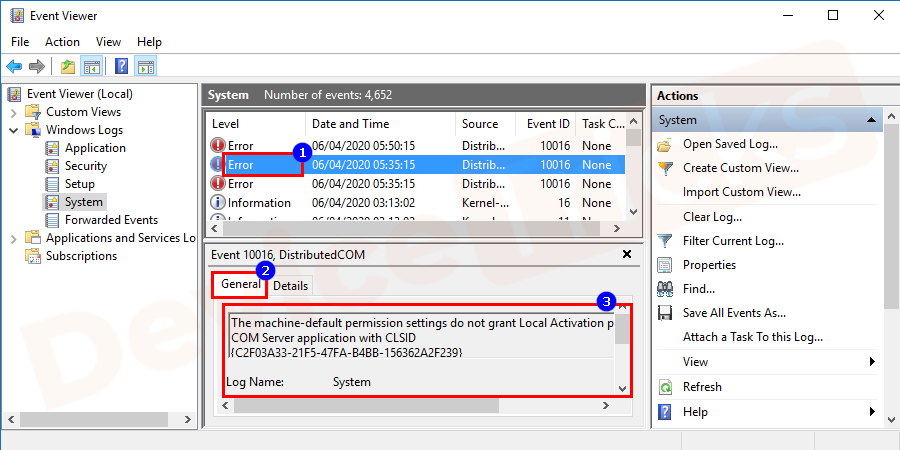
Task: Click Event Viewer app icon in title bar
Action: [17, 15]
